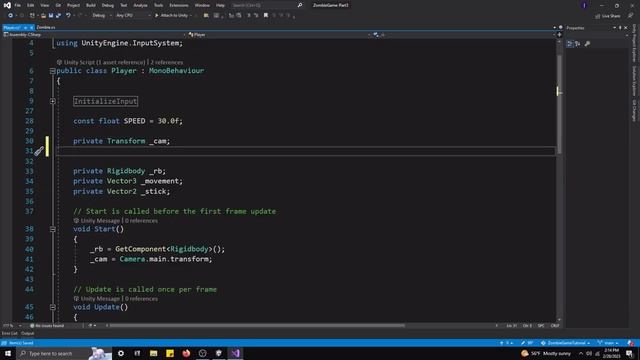Click the undo toolbar icon
Viewport: 640px width, 360px height.
pyautogui.click(x=68, y=16)
